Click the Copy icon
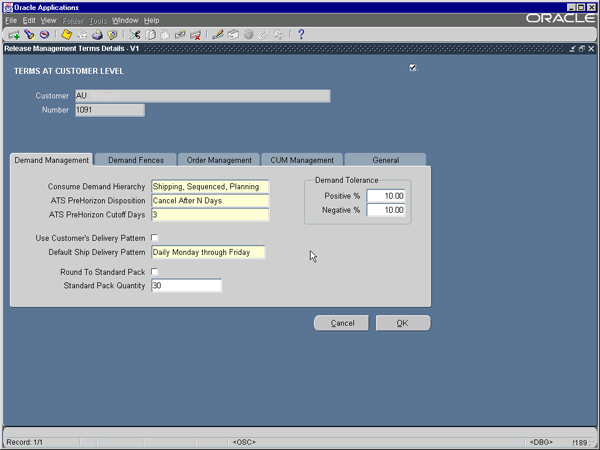Image resolution: width=600 pixels, height=450 pixels. 150,35
